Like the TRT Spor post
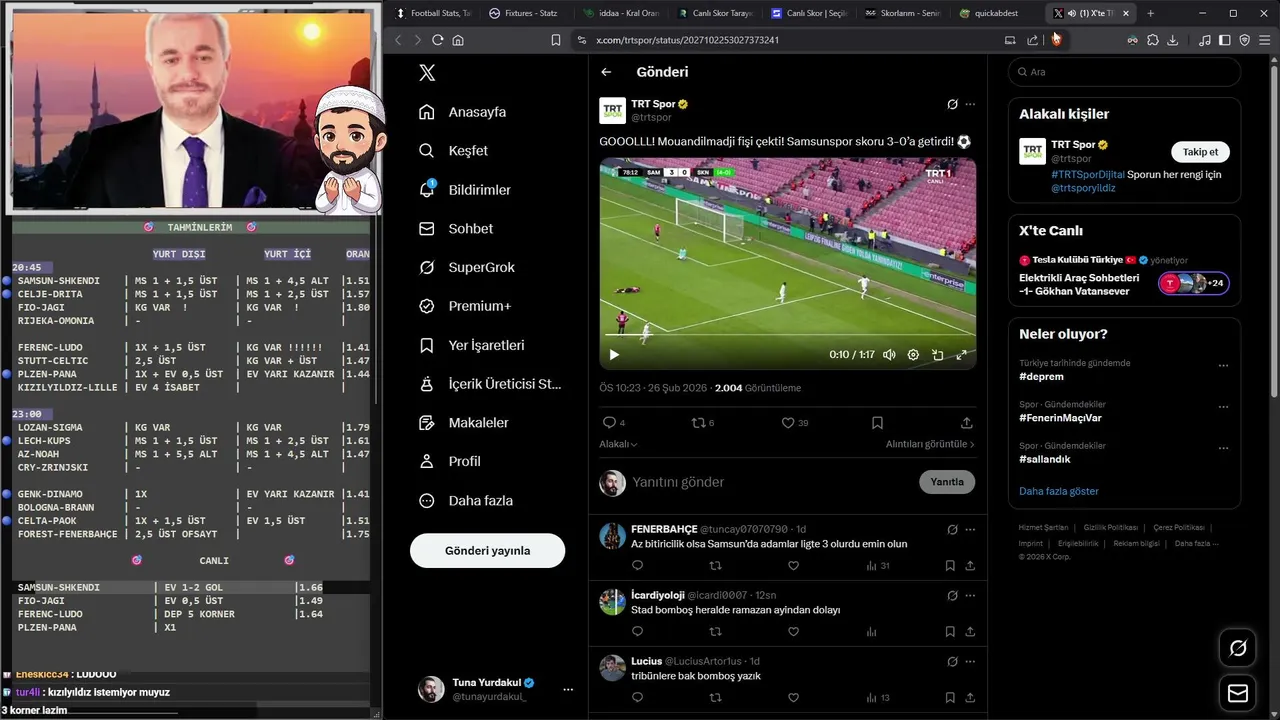This screenshot has height=720, width=1280. click(x=794, y=423)
